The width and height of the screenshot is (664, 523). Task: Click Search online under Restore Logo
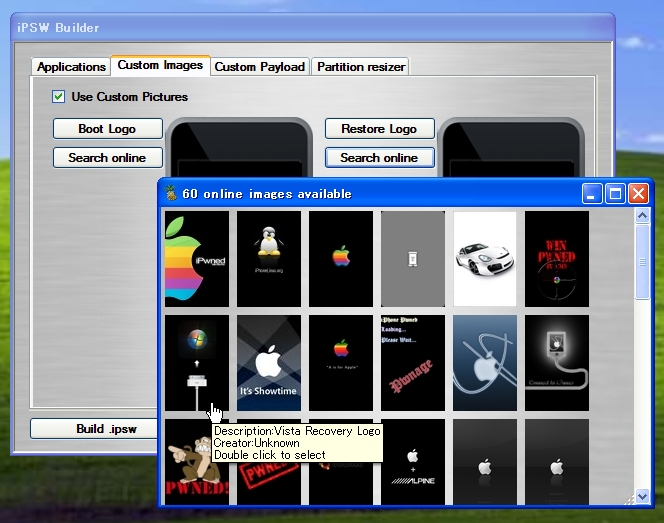[379, 158]
